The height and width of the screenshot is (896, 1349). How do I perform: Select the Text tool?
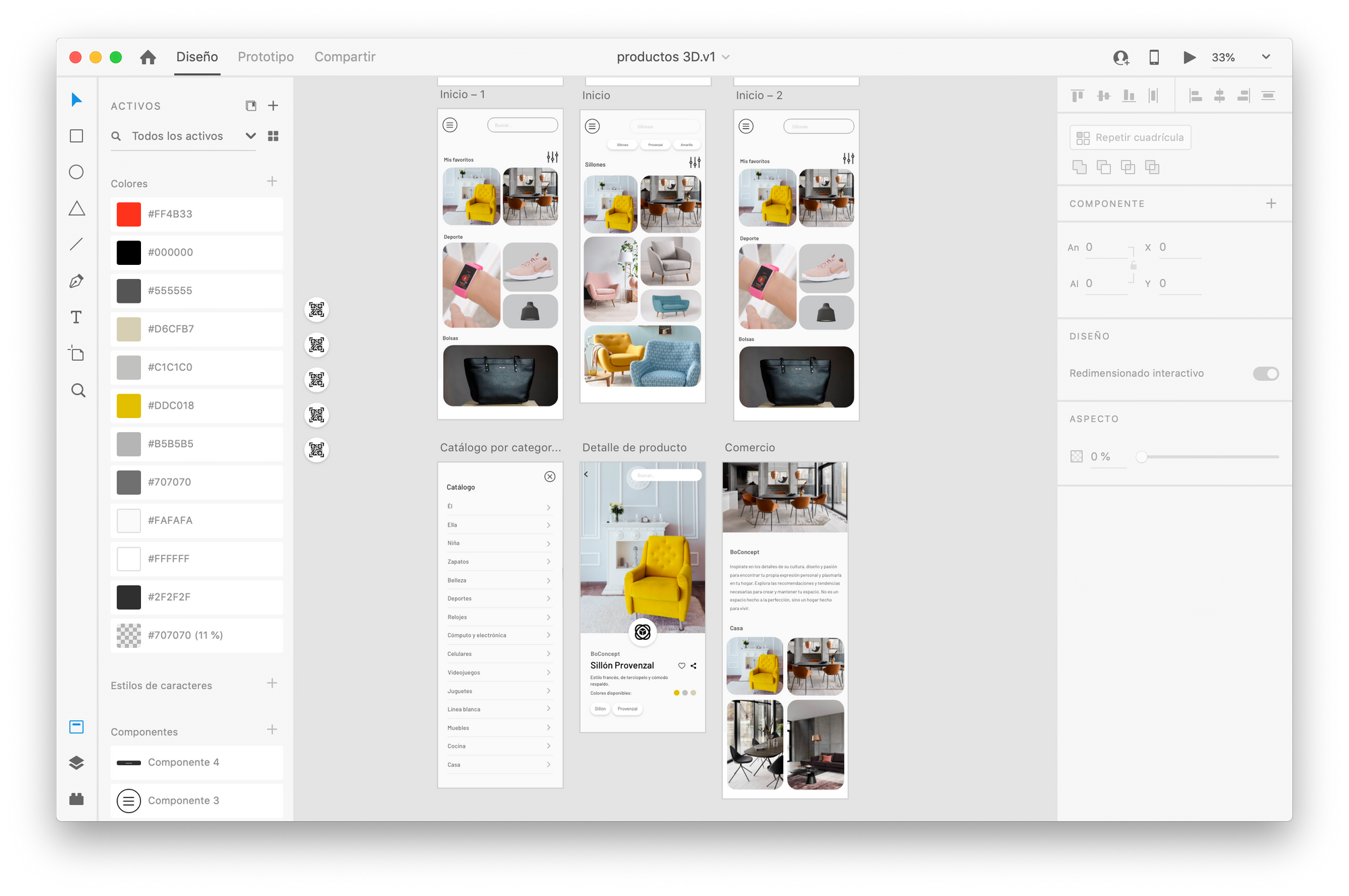click(x=76, y=317)
